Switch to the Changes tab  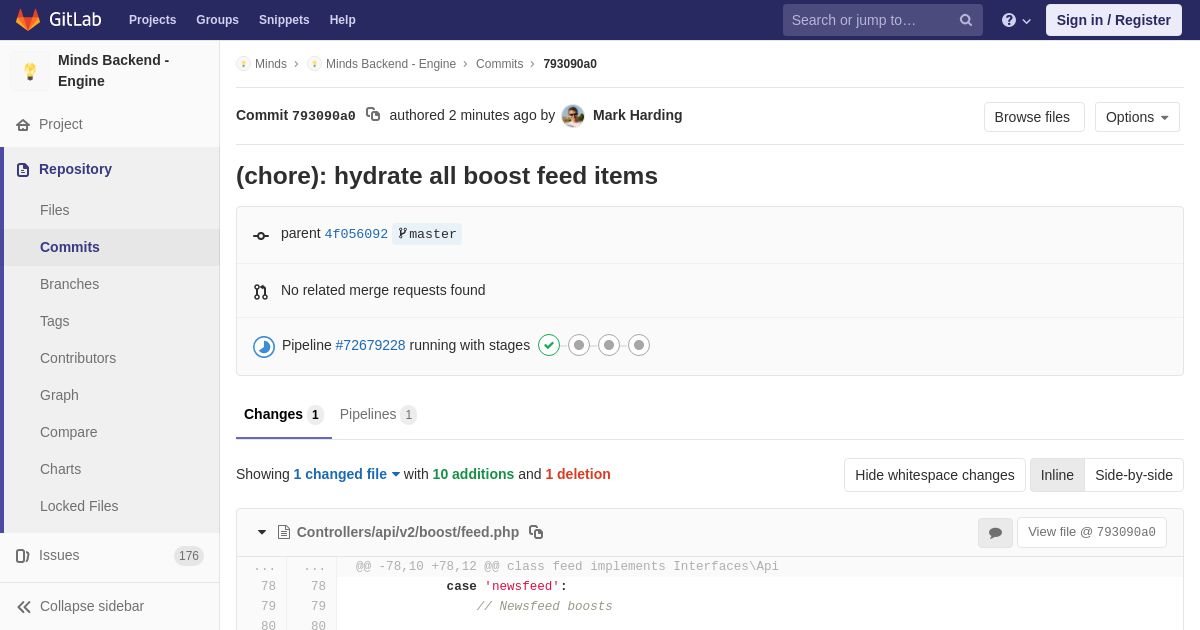click(x=284, y=414)
